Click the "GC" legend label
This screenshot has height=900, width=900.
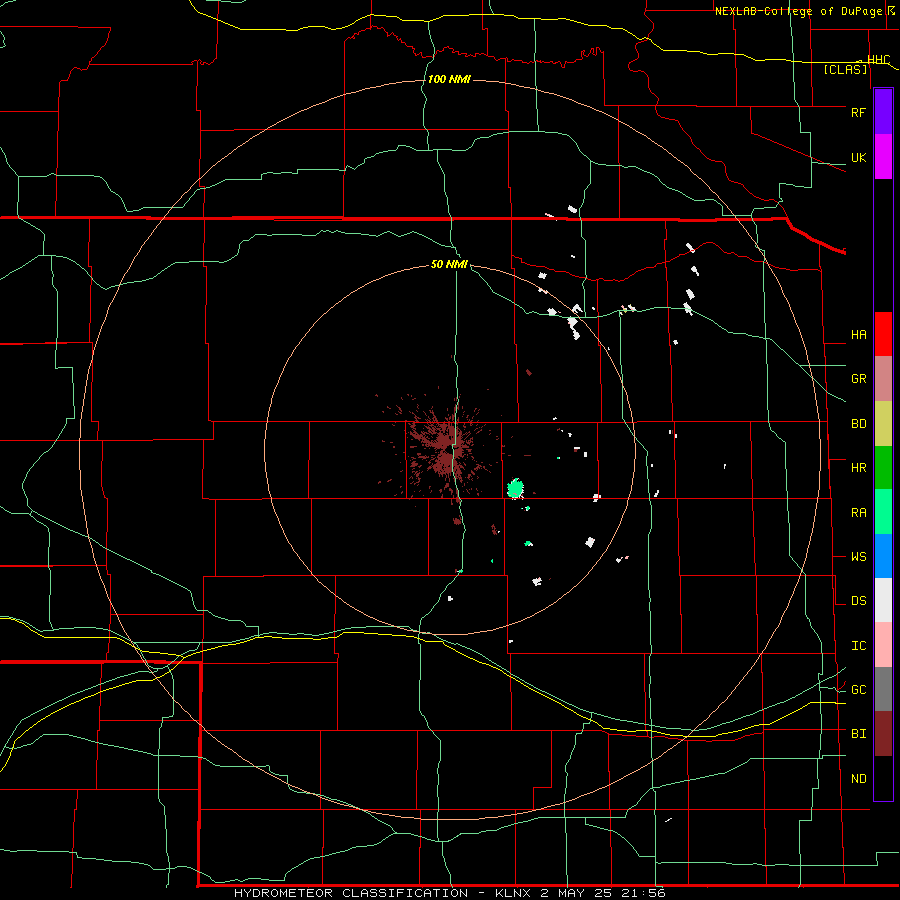click(858, 690)
